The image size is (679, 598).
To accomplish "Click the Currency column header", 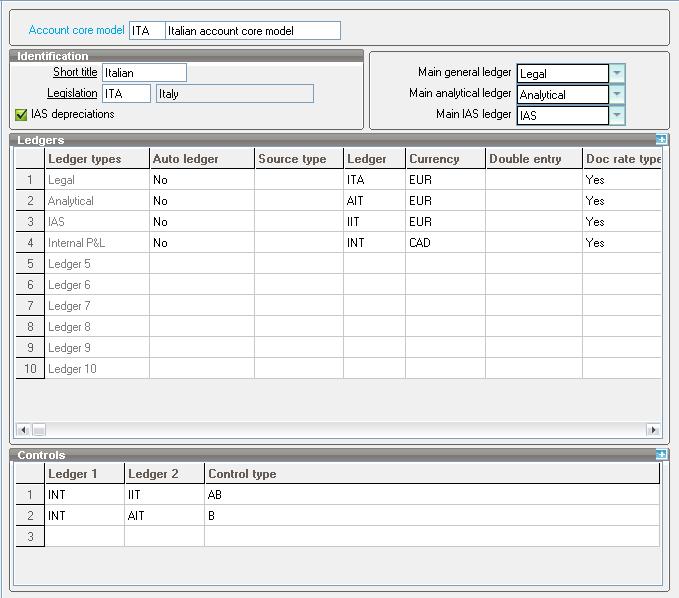I will tap(445, 159).
